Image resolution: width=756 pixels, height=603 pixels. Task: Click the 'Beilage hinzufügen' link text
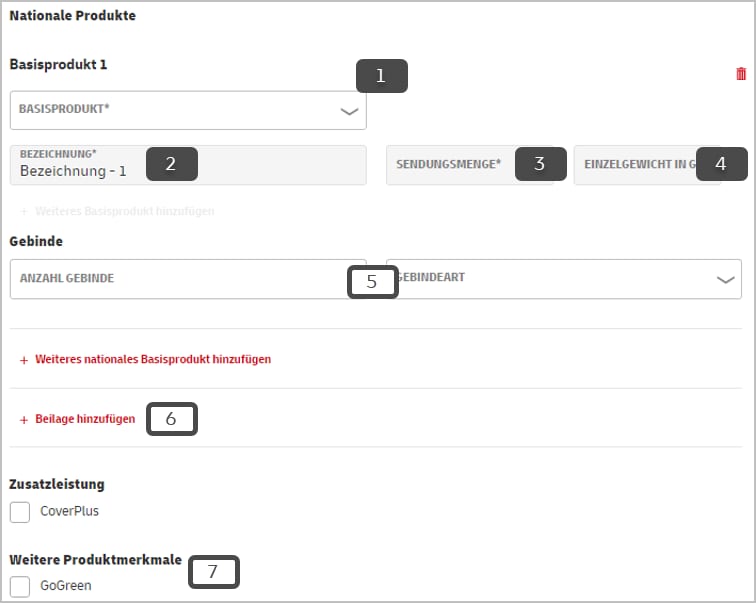pos(85,420)
